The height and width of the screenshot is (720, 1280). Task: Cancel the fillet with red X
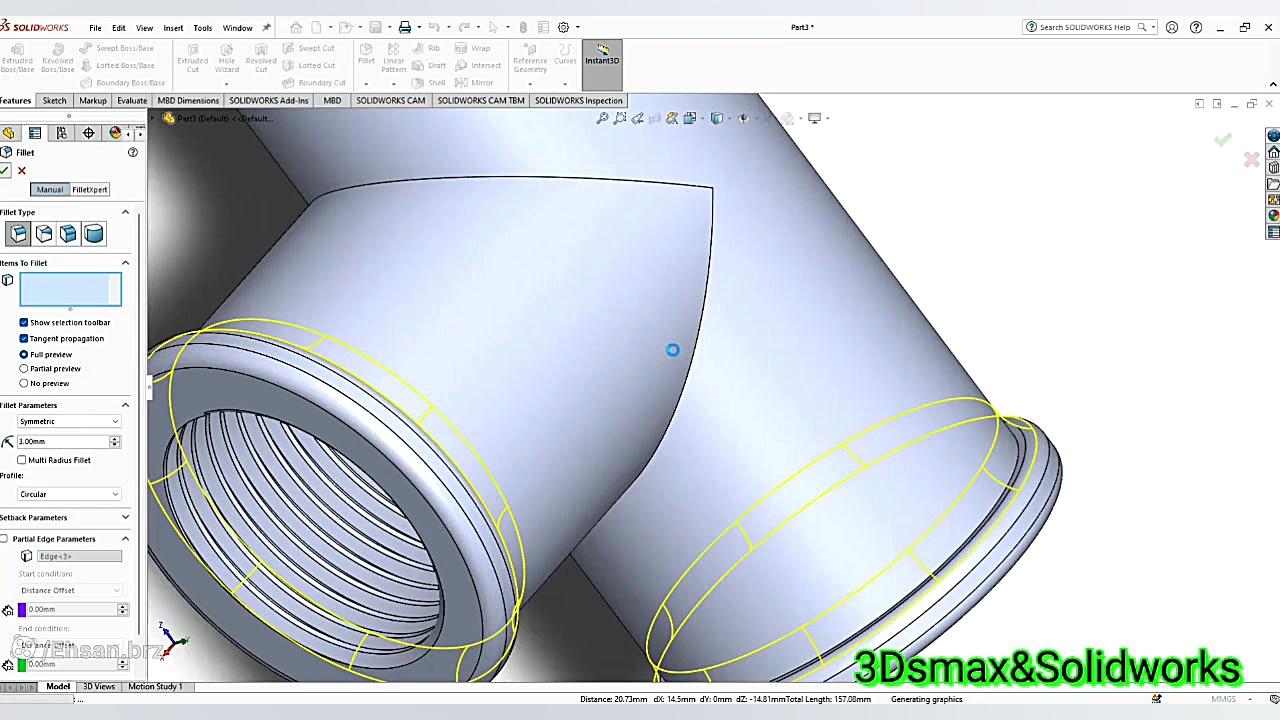pos(22,171)
